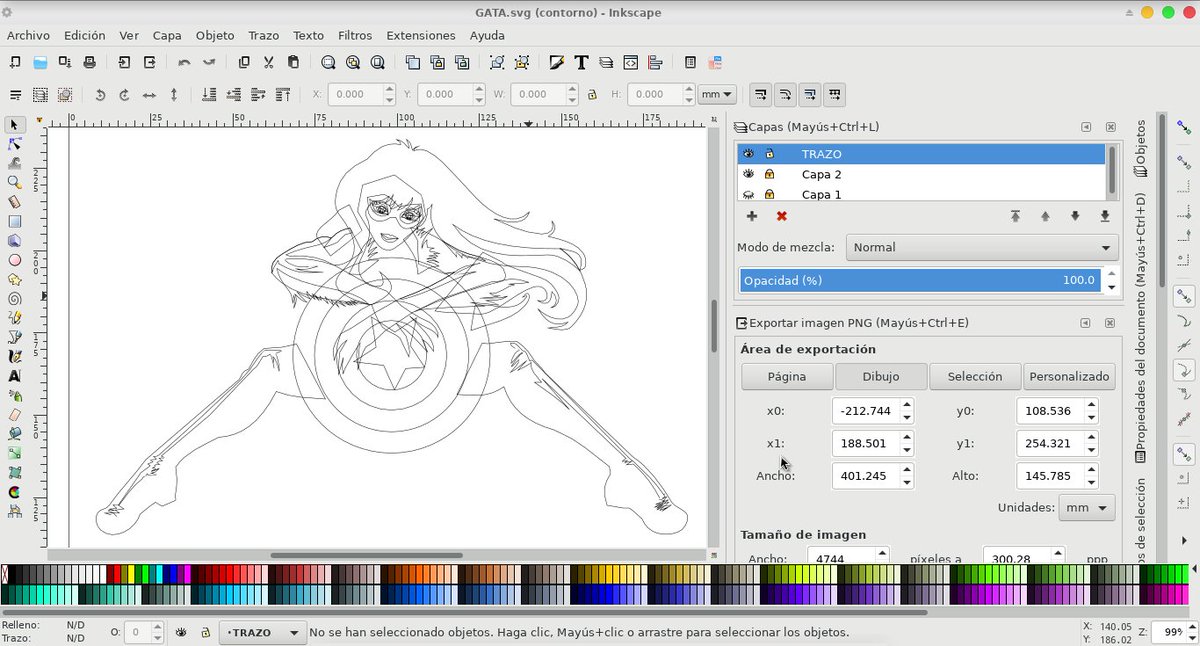The image size is (1200, 646).
Task: Select the Paint Bucket tool
Action: [x=15, y=434]
